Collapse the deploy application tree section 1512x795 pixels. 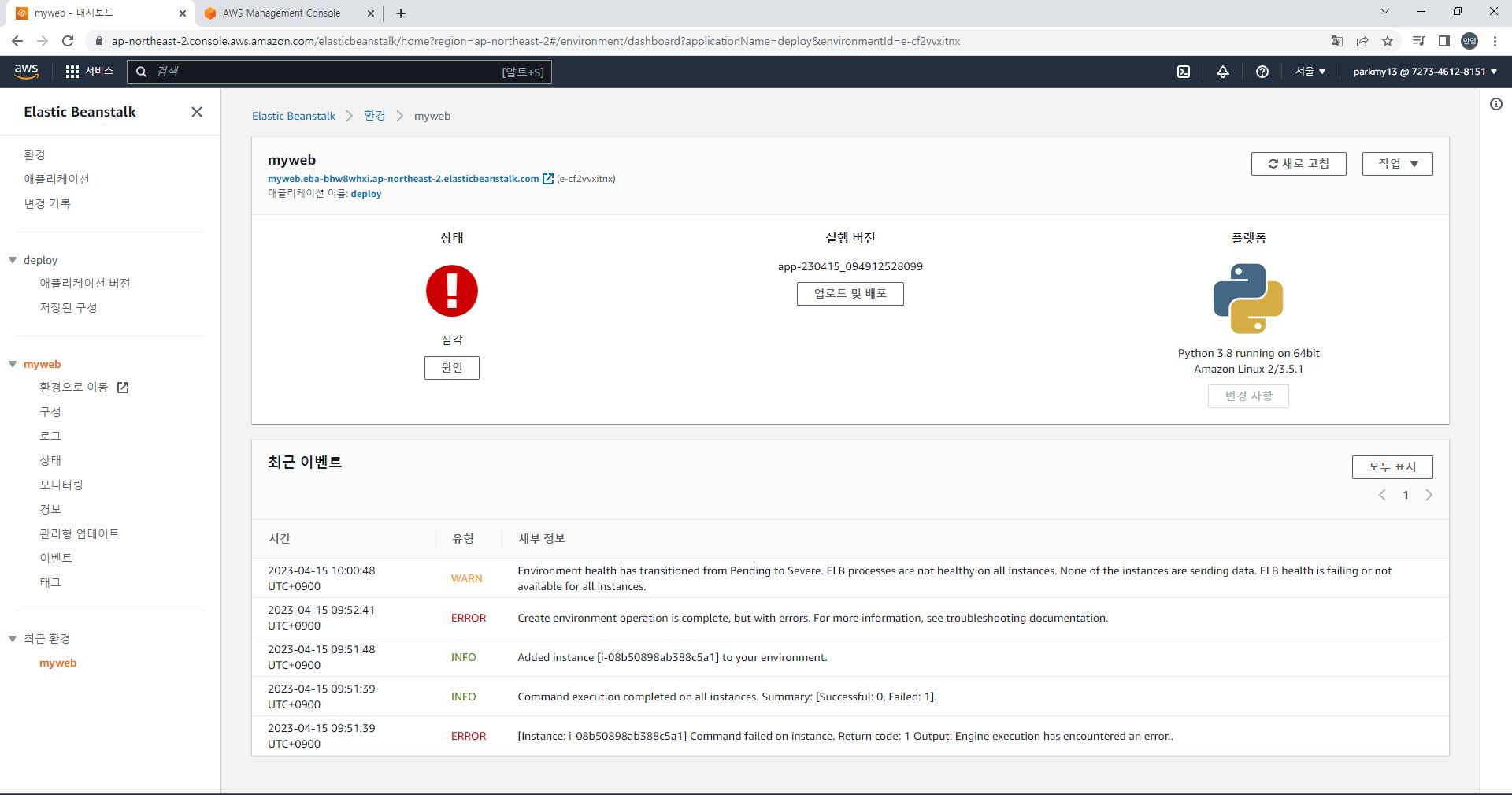coord(13,260)
